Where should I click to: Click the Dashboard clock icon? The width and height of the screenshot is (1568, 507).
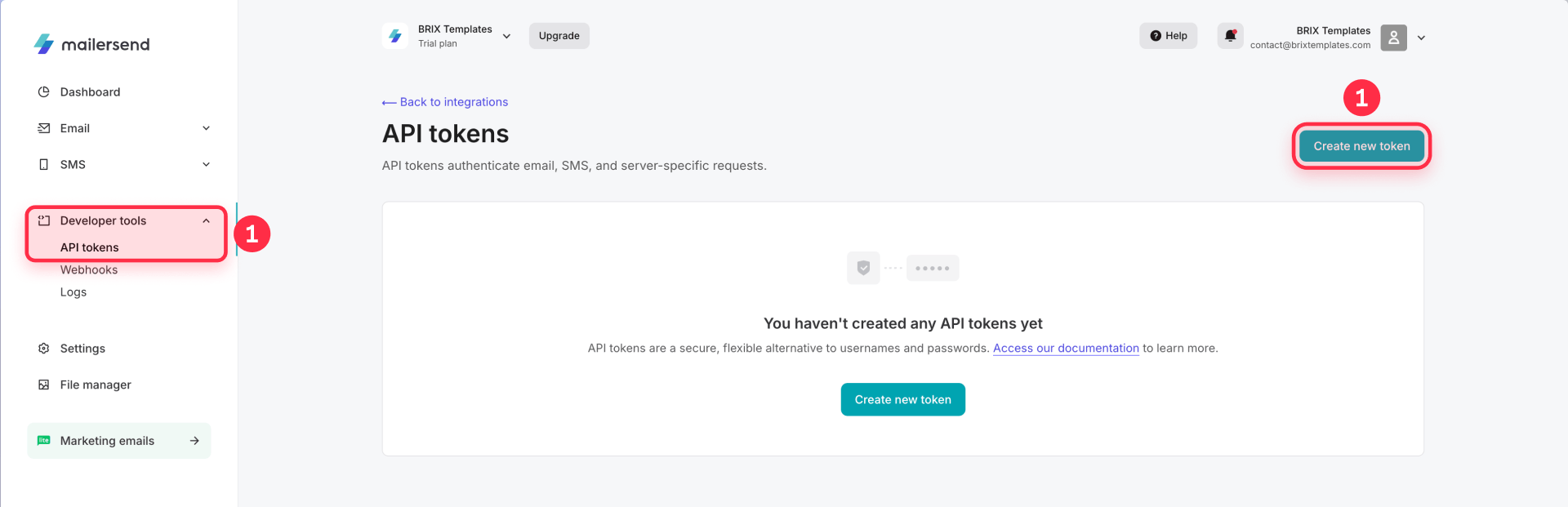(x=44, y=92)
